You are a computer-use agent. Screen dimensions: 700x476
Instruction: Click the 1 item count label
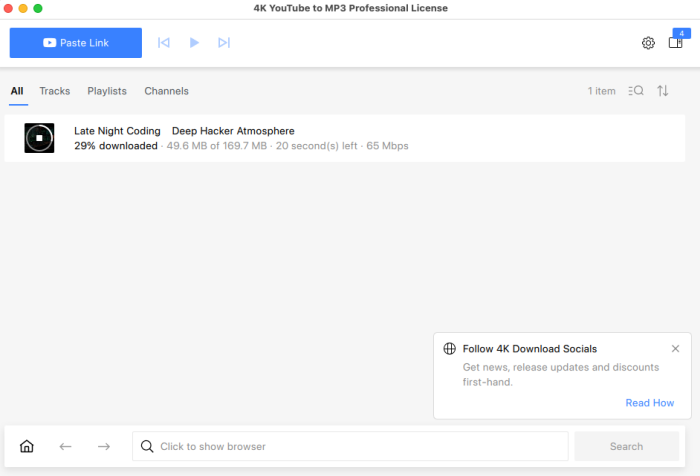[601, 91]
